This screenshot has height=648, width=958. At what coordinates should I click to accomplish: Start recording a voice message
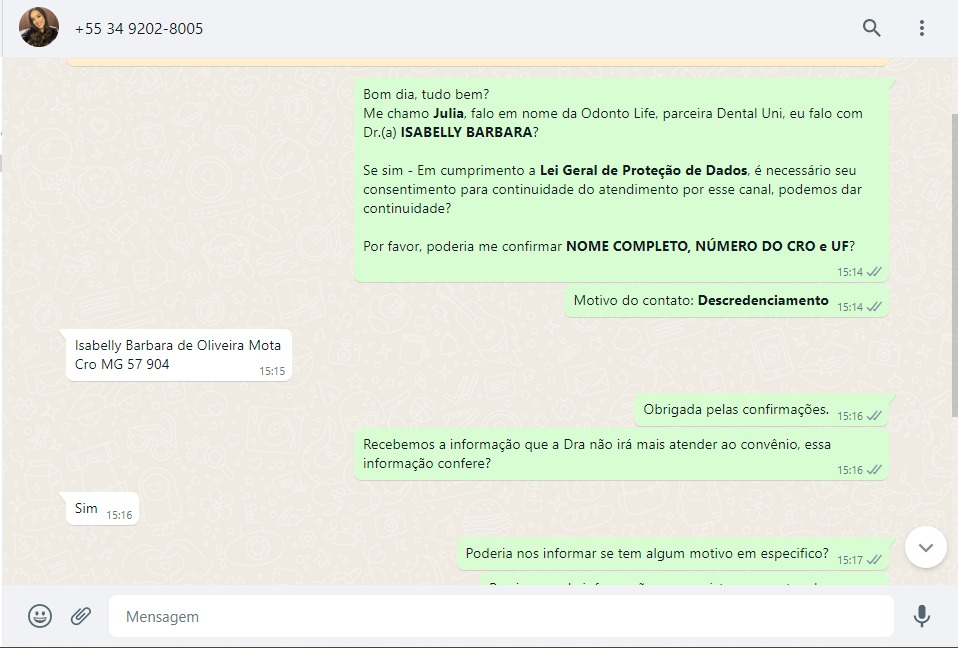tap(921, 616)
